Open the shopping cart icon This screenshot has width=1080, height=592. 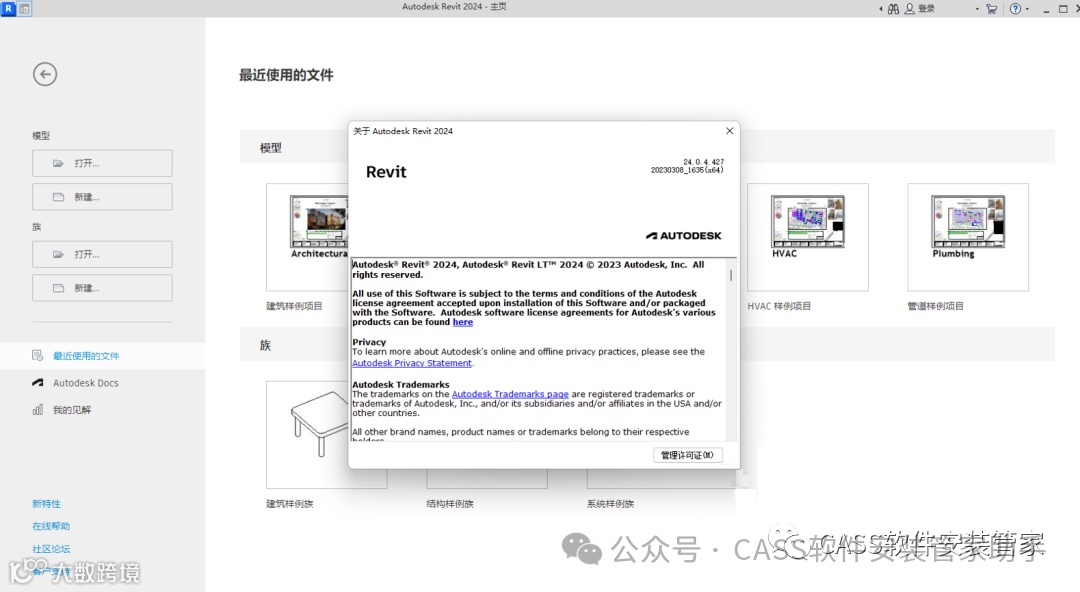pyautogui.click(x=992, y=9)
